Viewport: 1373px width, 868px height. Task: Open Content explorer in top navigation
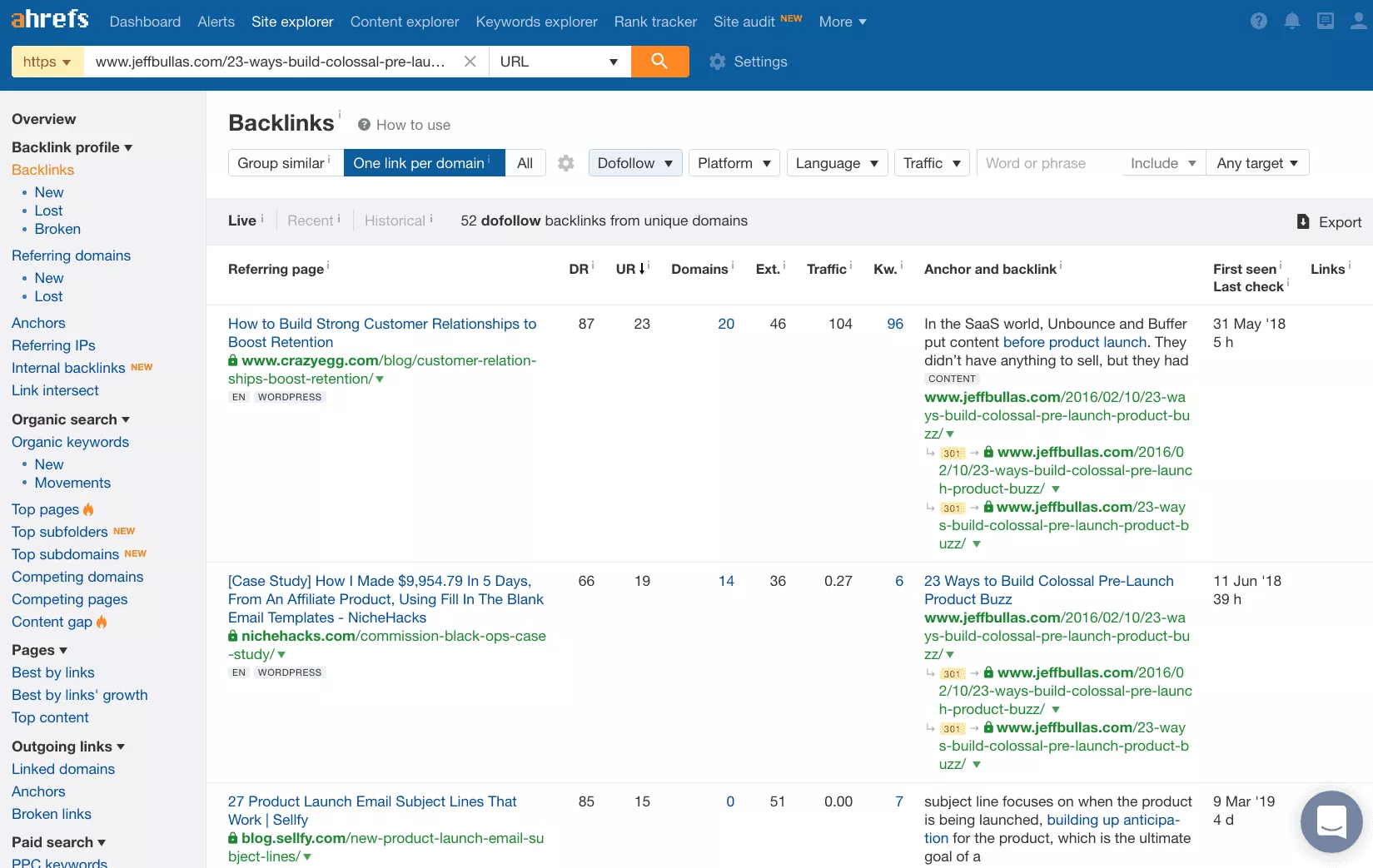tap(405, 22)
